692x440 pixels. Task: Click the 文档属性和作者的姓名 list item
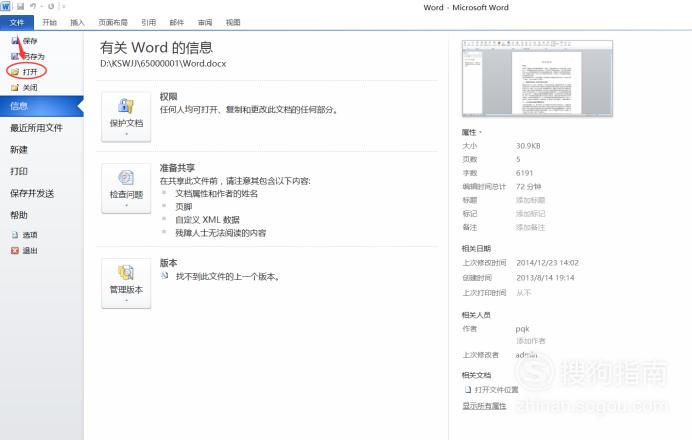click(x=216, y=193)
